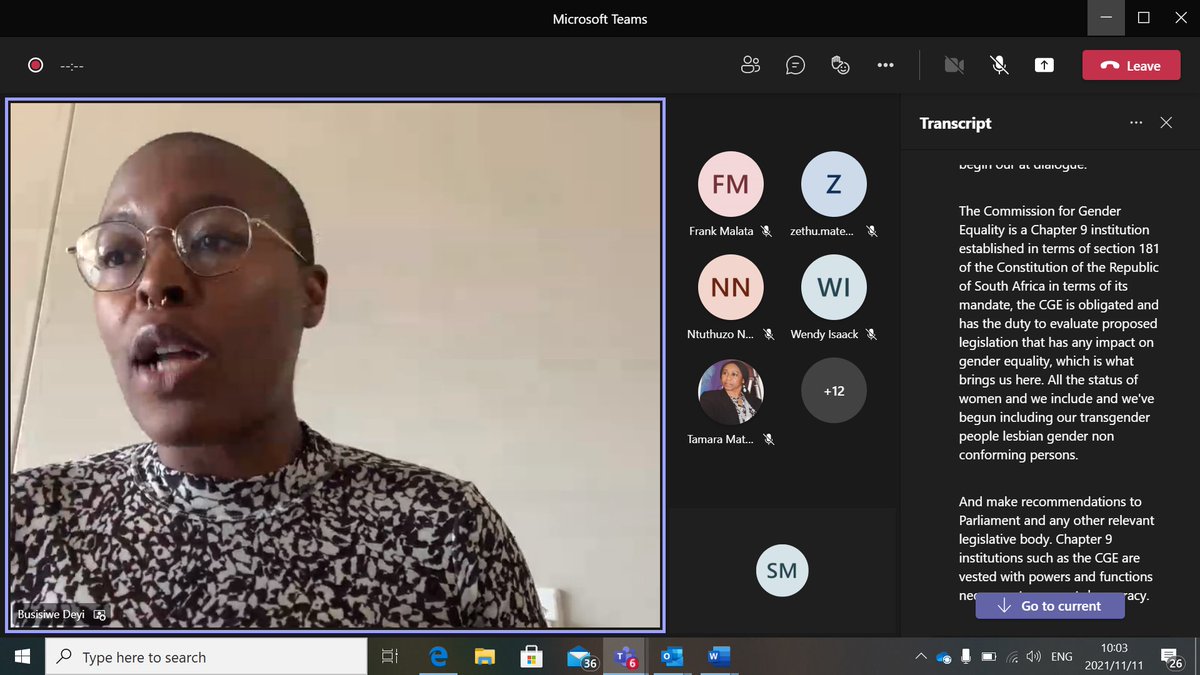Click transcript paragraph about Commission for Gender Equality
The image size is (1200, 675).
pos(1059,333)
